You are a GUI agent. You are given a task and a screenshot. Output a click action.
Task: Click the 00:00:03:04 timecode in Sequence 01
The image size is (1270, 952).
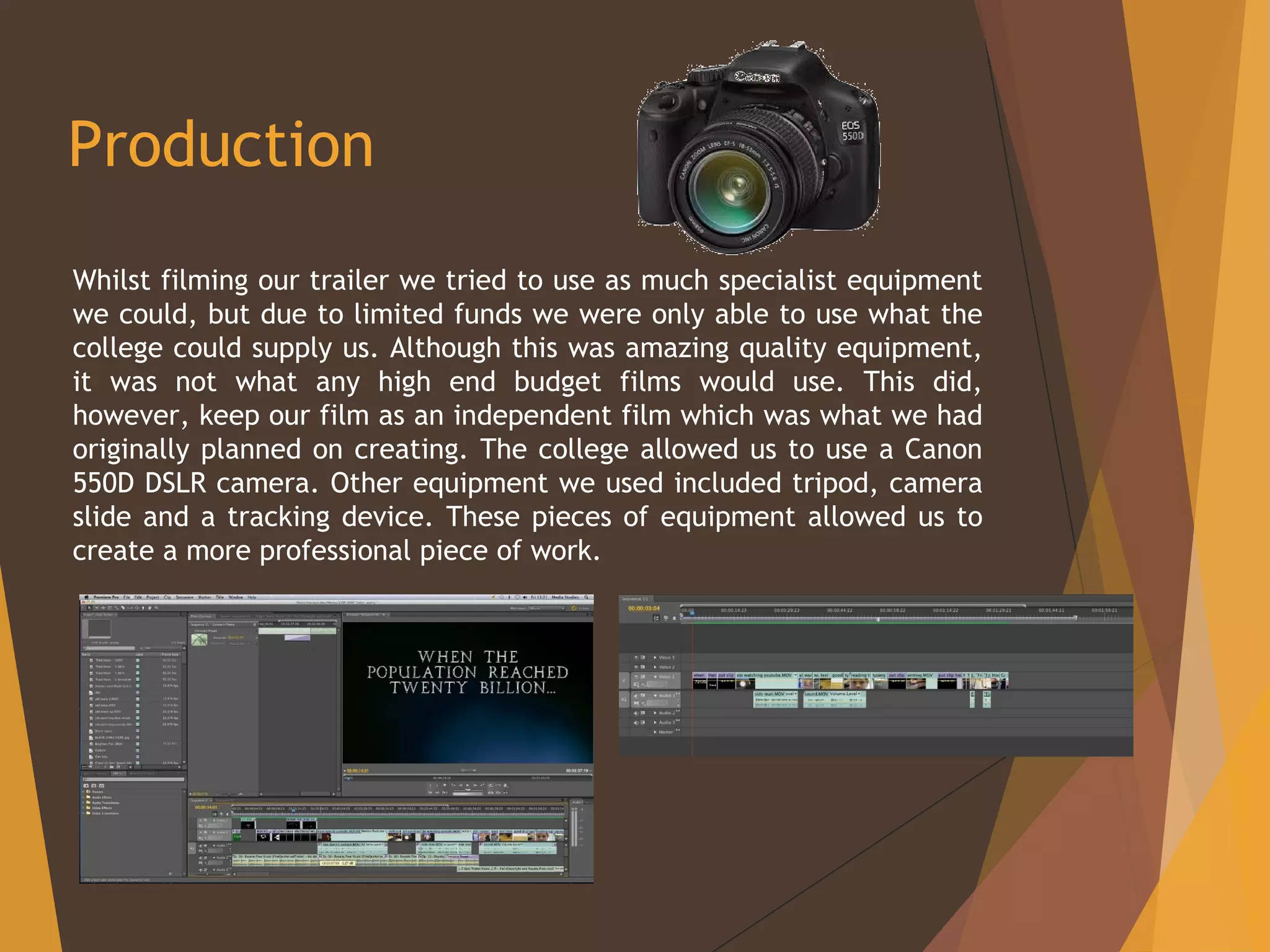click(x=644, y=609)
